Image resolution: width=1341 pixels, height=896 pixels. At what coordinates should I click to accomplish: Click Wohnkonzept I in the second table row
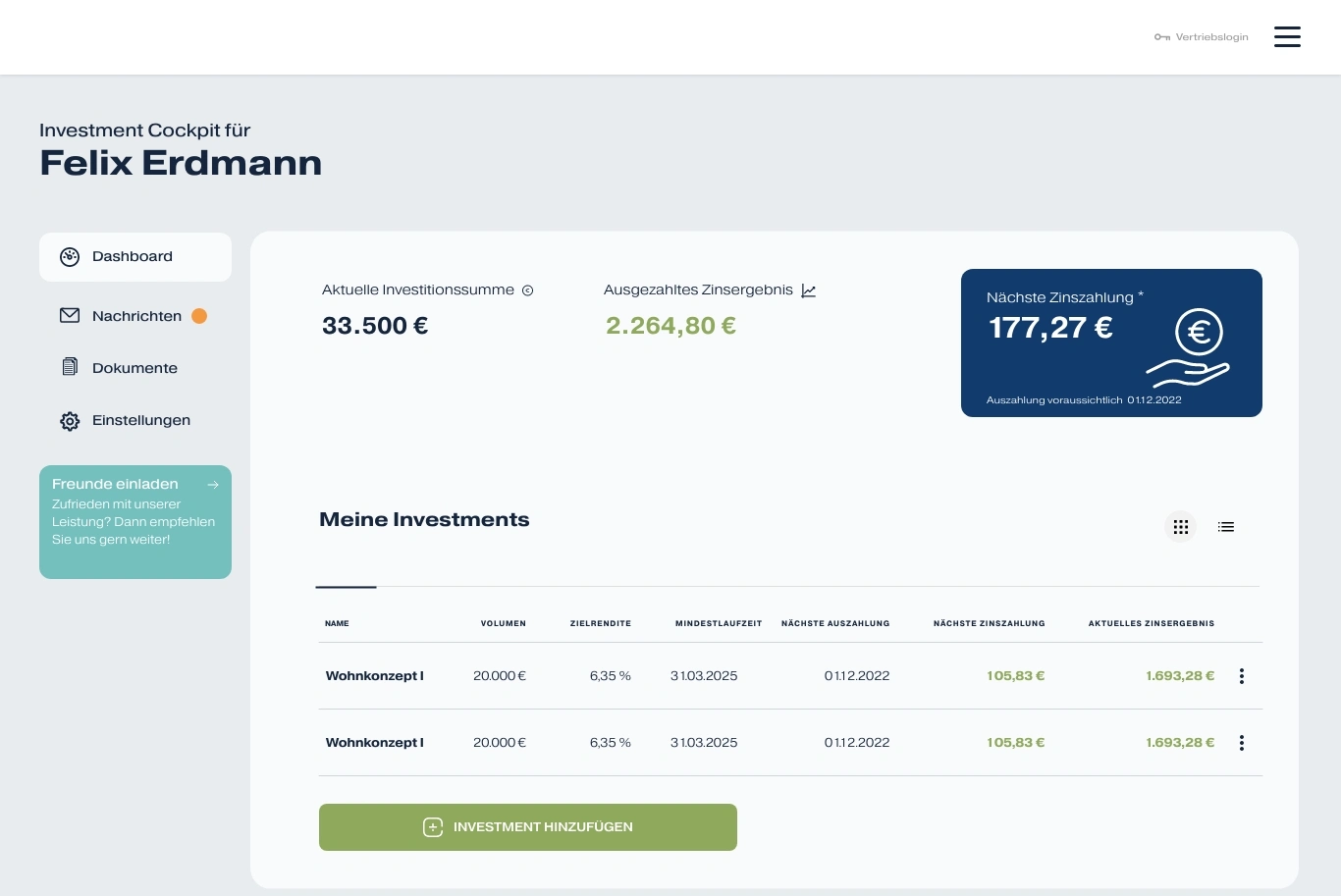coord(375,743)
